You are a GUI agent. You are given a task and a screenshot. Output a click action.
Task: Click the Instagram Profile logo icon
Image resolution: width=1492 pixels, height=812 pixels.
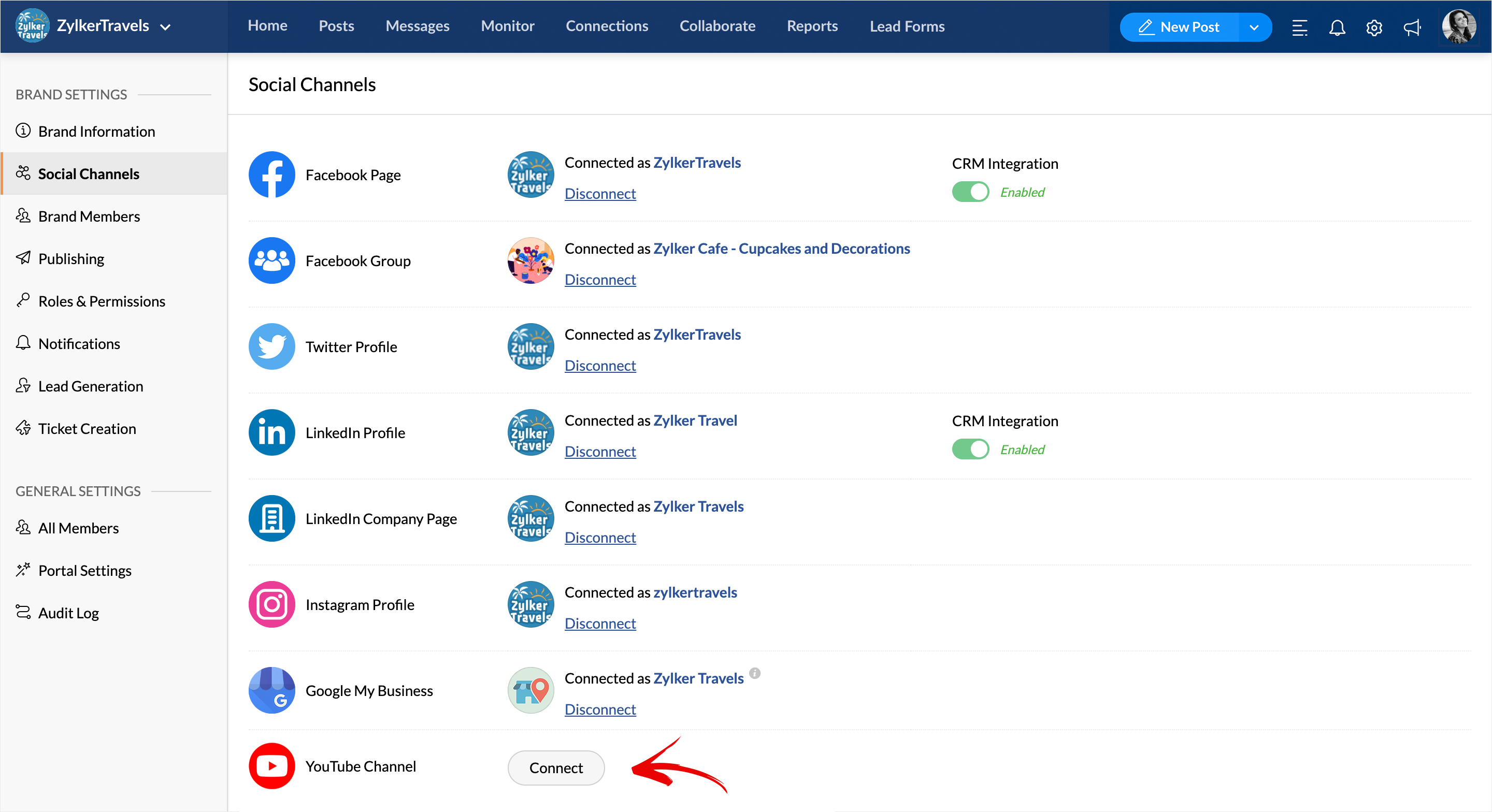tap(271, 604)
